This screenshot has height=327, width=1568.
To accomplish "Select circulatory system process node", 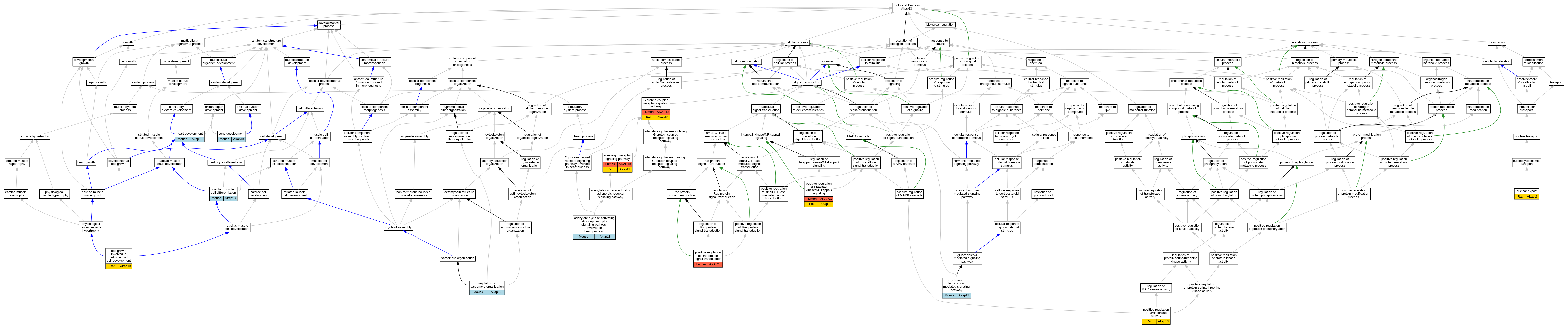I will 575,109.
